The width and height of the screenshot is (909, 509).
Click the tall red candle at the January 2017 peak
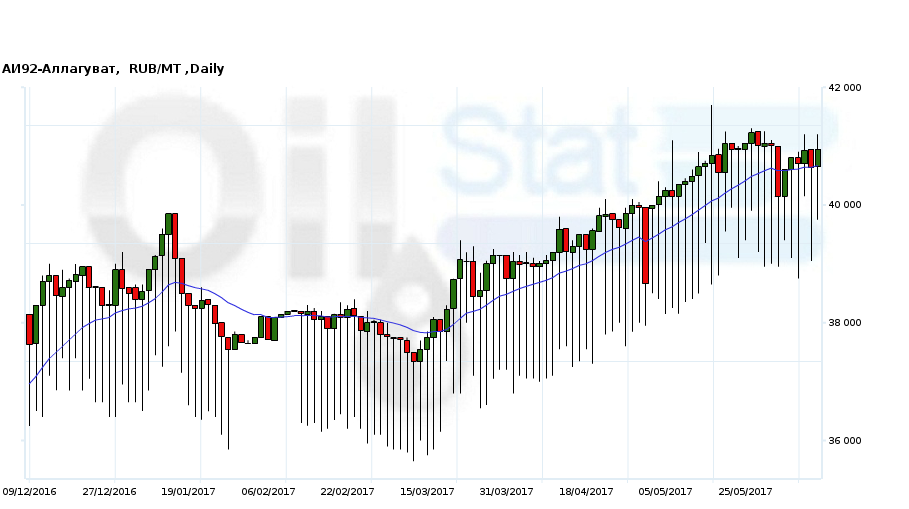tap(174, 235)
